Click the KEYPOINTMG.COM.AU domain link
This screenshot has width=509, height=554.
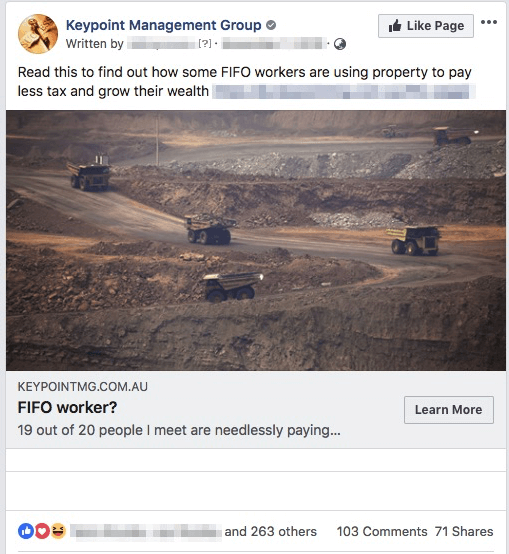83,387
